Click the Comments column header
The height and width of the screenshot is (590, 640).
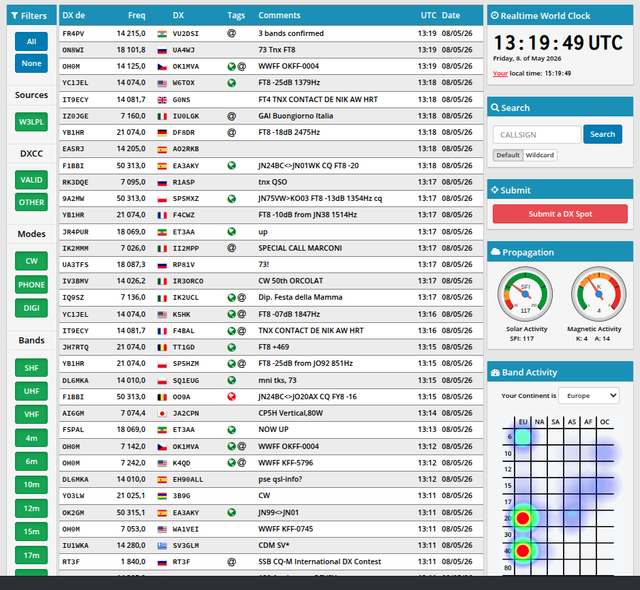pyautogui.click(x=279, y=16)
